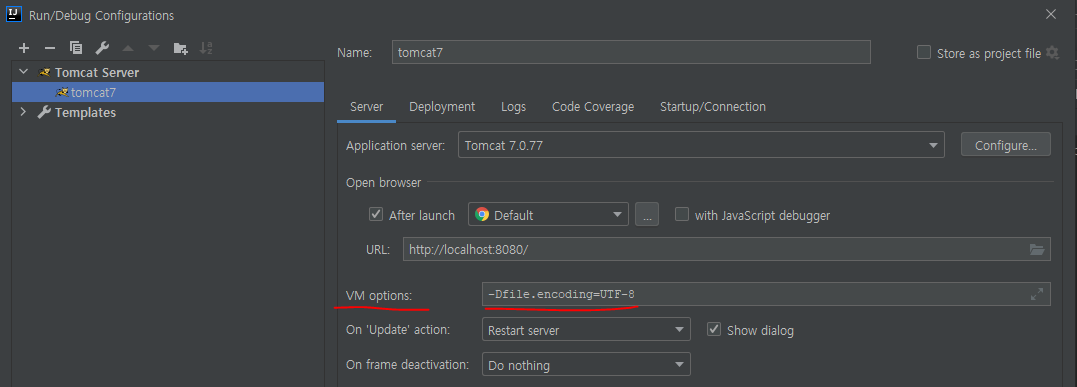Open the Code Coverage tab
Image resolution: width=1077 pixels, height=387 pixels.
(593, 107)
